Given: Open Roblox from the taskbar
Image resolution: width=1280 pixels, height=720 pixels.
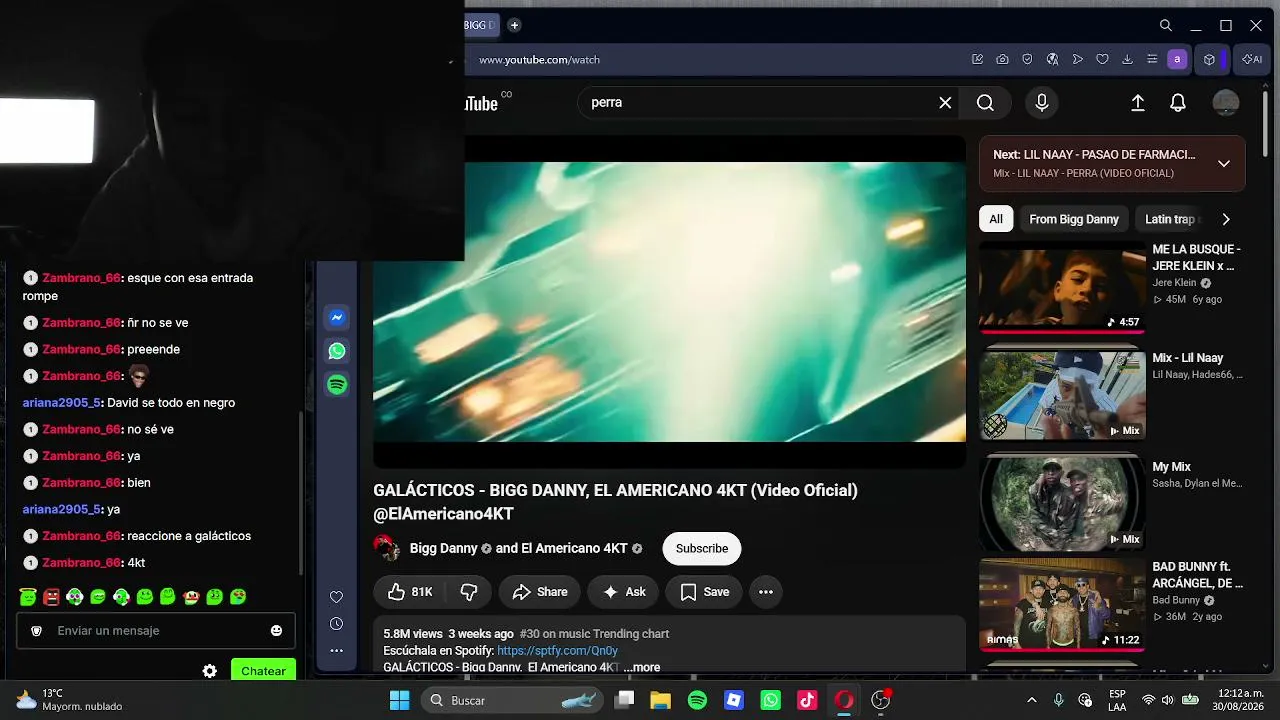Looking at the screenshot, I should (734, 700).
